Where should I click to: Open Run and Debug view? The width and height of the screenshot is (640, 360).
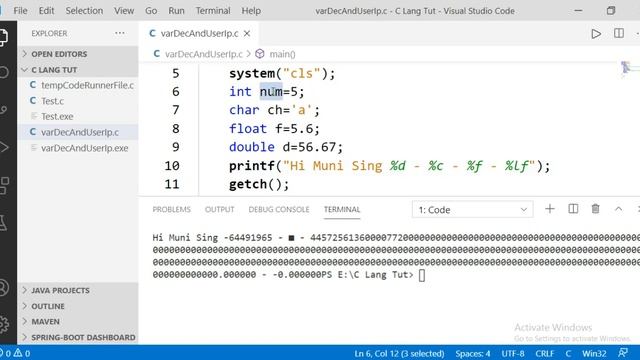[x=3, y=147]
